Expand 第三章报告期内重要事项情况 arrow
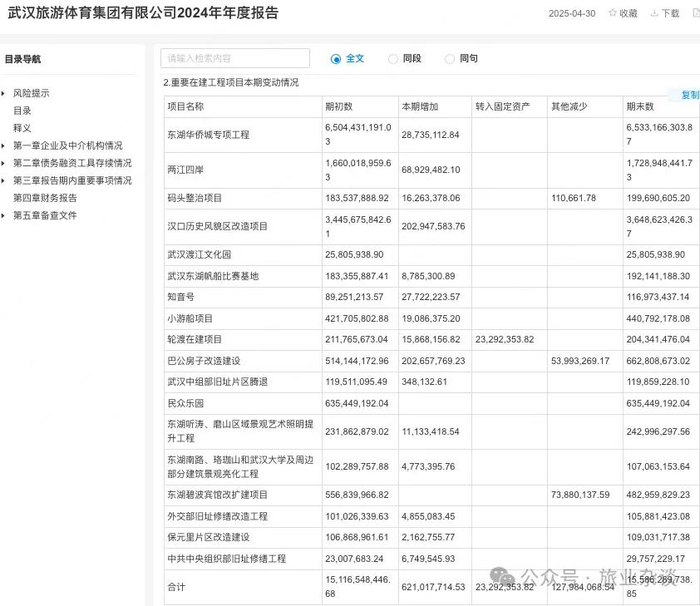Image resolution: width=700 pixels, height=606 pixels. coord(3,180)
